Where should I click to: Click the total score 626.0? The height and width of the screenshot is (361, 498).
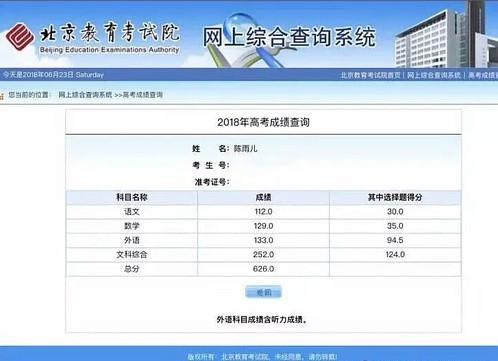pyautogui.click(x=263, y=269)
